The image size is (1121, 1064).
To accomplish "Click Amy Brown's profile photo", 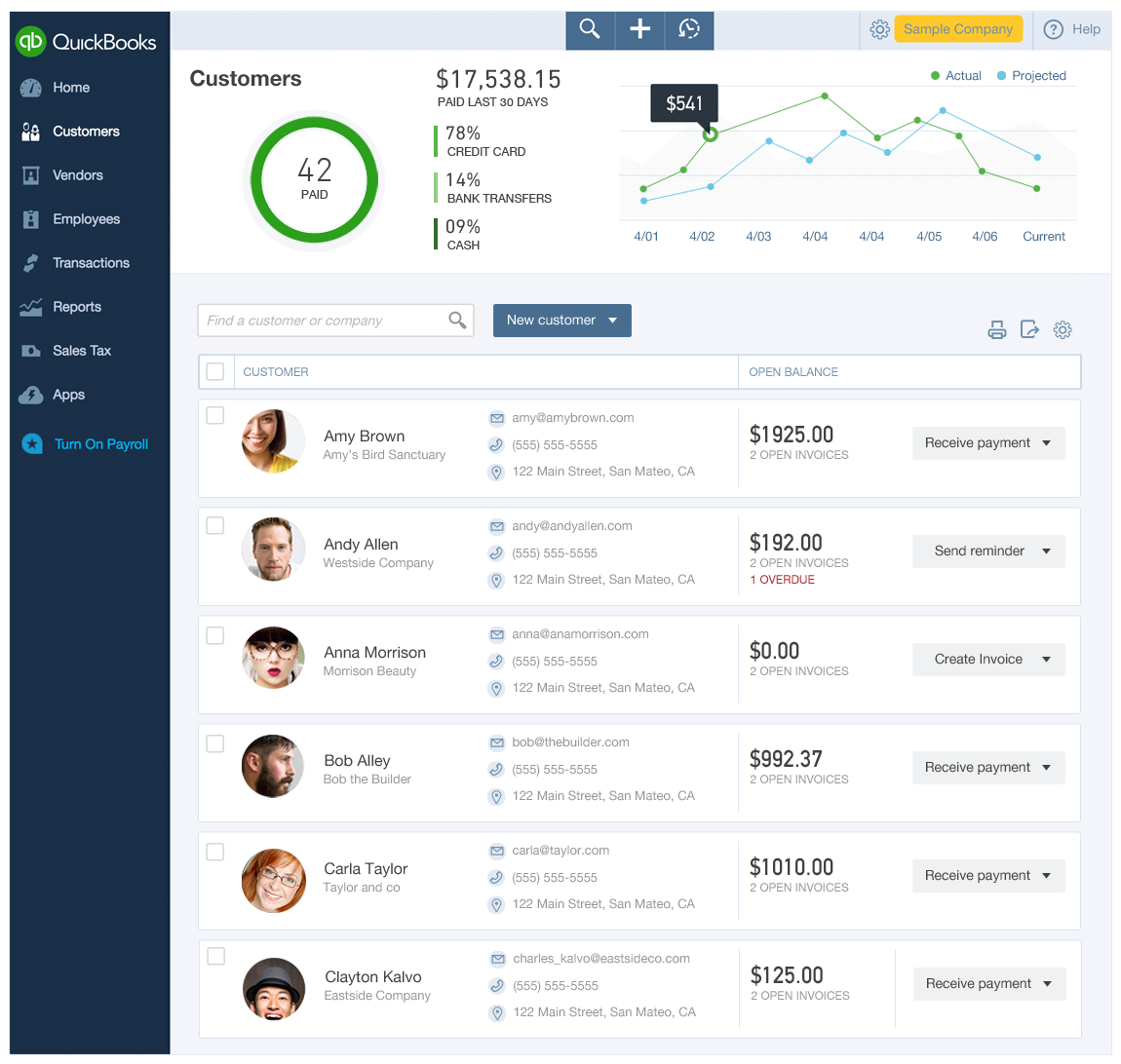I will coord(274,441).
